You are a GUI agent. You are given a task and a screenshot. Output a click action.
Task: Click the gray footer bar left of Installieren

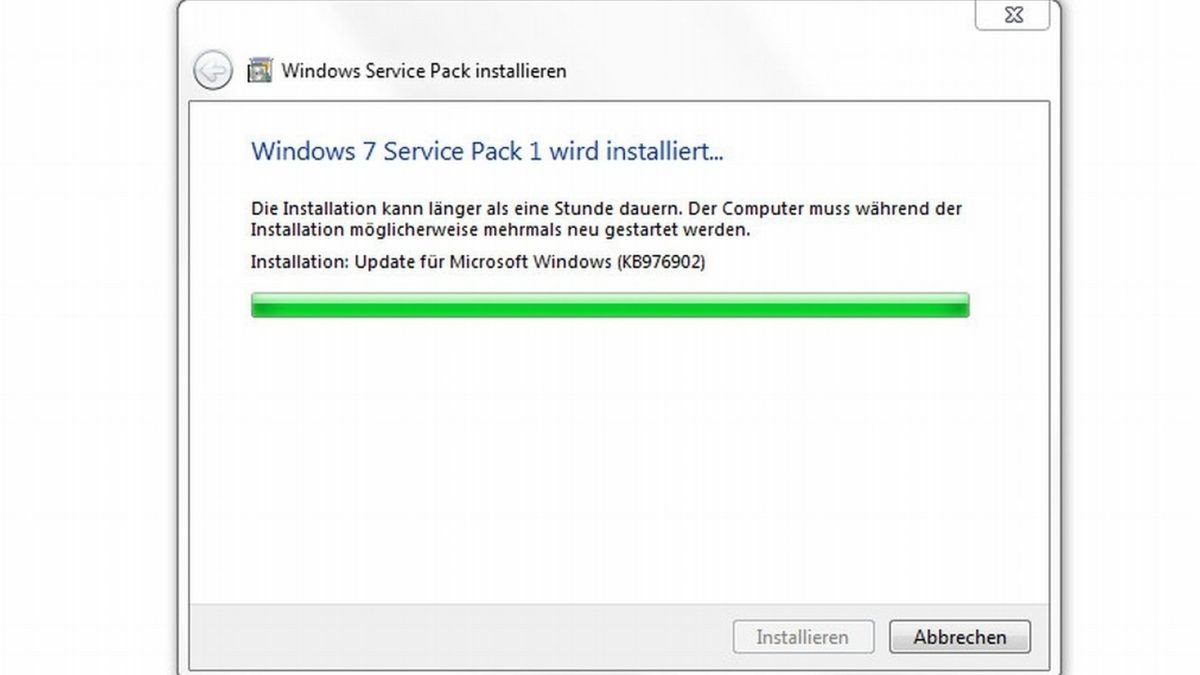pyautogui.click(x=450, y=637)
